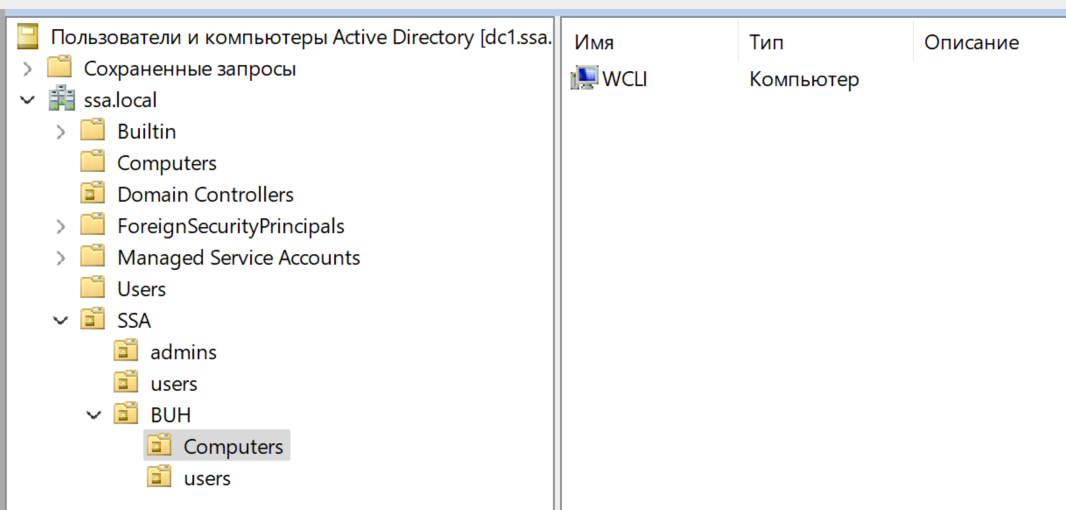This screenshot has width=1066, height=510.
Task: Click the WCLI computer icon
Action: (x=584, y=78)
